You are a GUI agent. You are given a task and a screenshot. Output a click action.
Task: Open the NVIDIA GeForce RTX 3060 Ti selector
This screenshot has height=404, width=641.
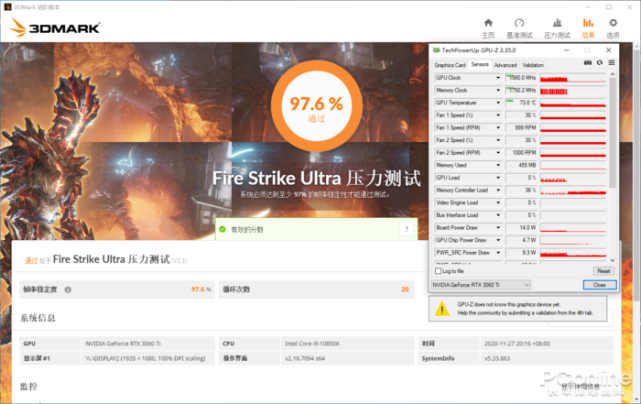(481, 285)
